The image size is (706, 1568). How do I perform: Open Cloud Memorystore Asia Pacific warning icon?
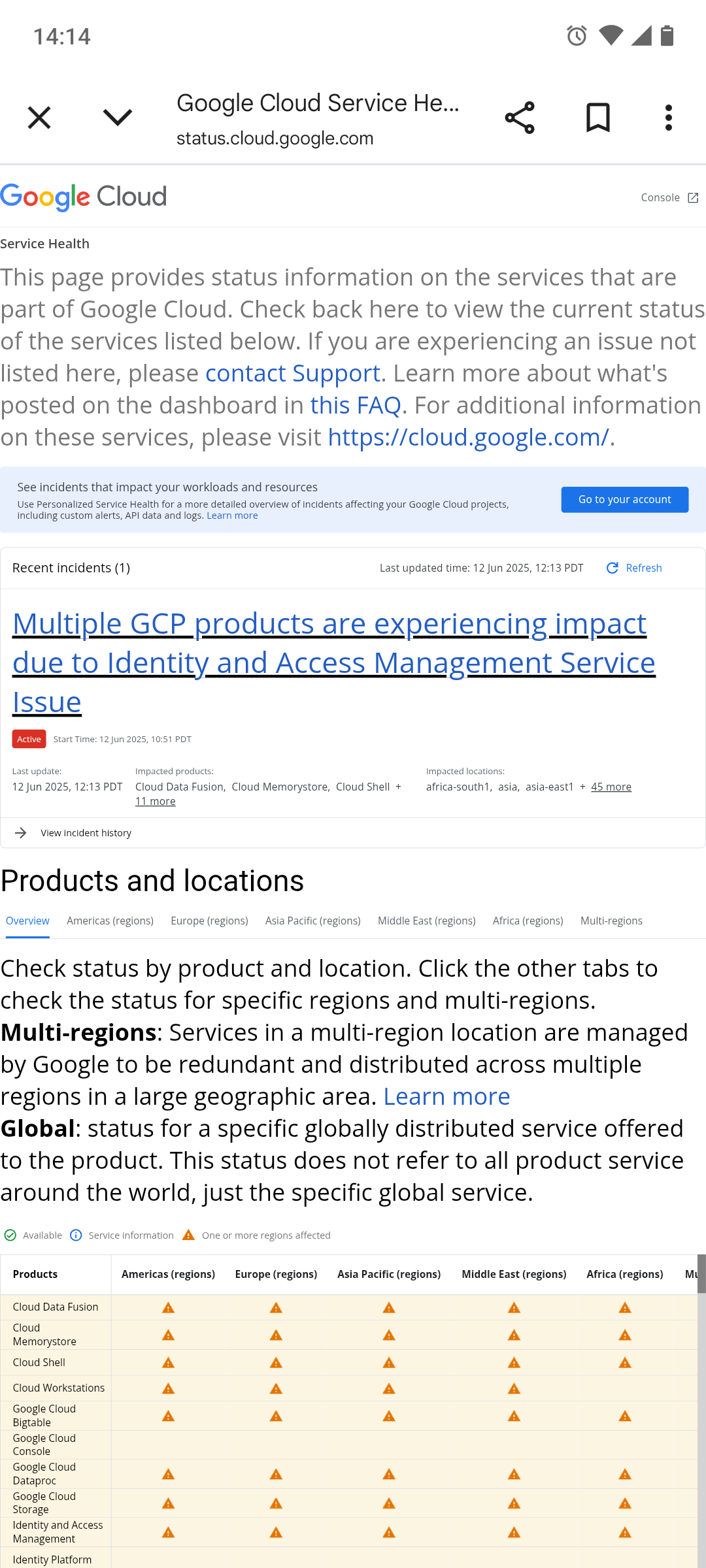(x=389, y=1335)
